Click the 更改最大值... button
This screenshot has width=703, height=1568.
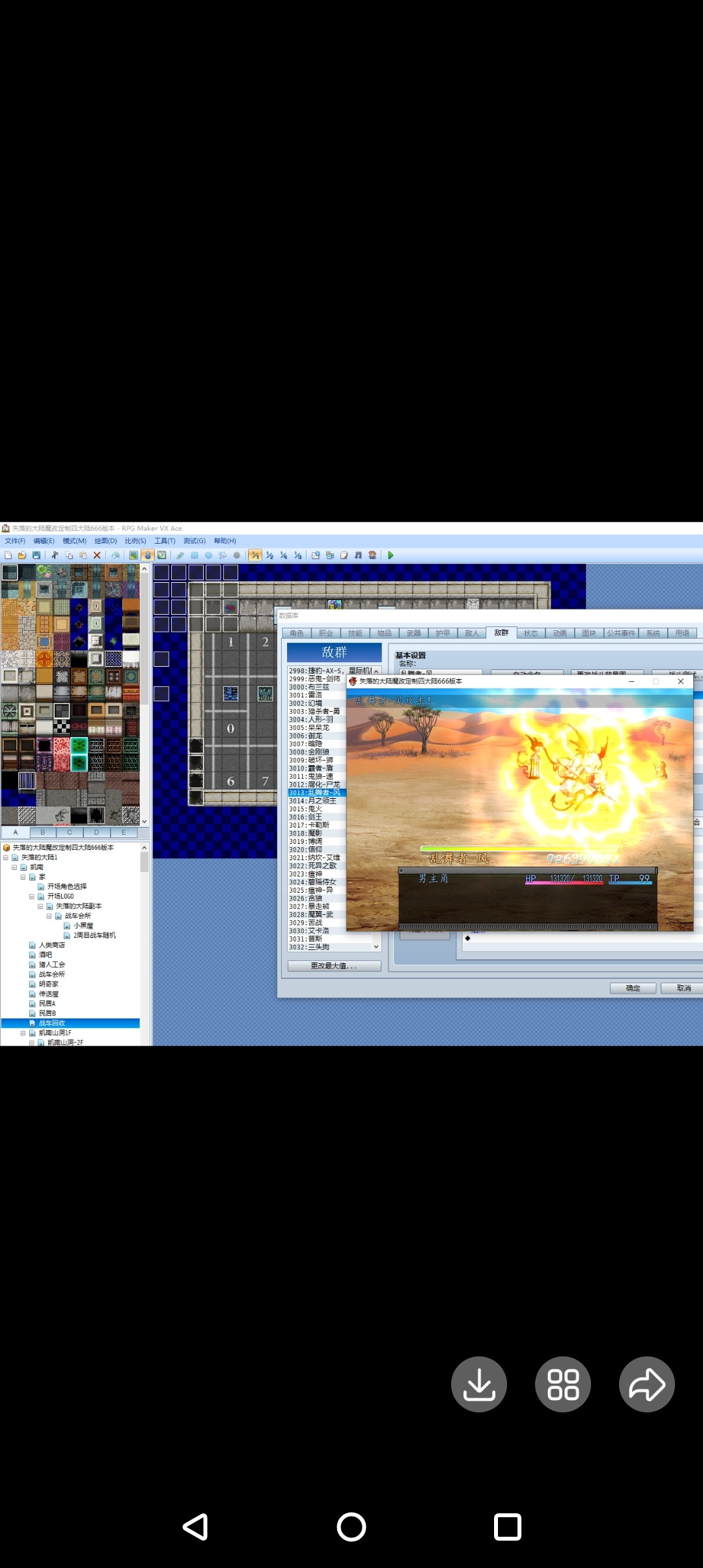pyautogui.click(x=335, y=966)
